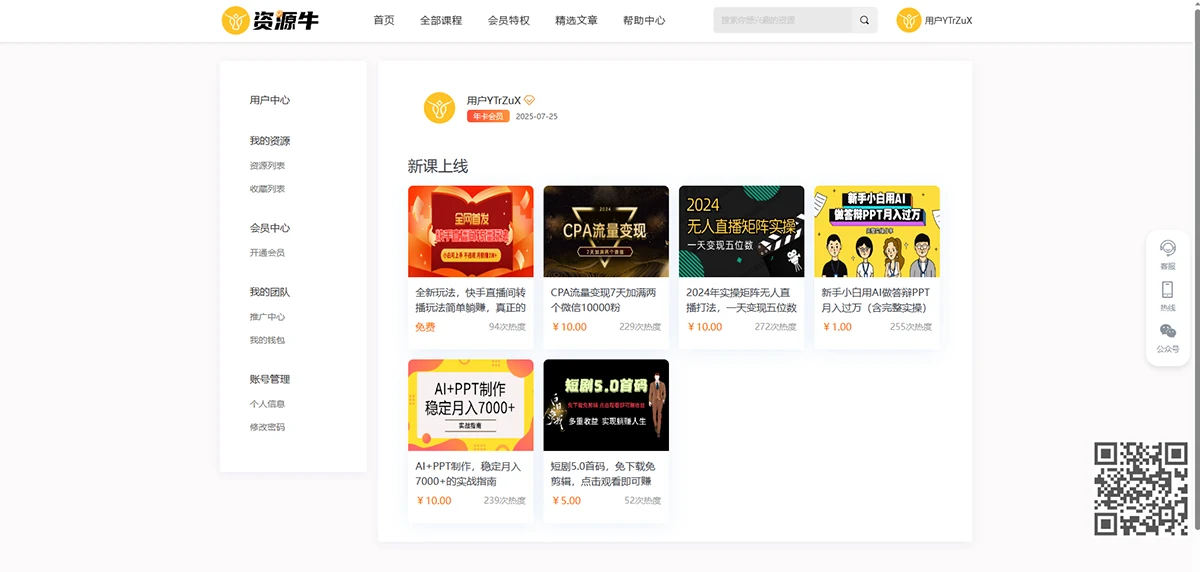Click the 年卡会员 badge
1200x572 pixels.
(x=488, y=116)
